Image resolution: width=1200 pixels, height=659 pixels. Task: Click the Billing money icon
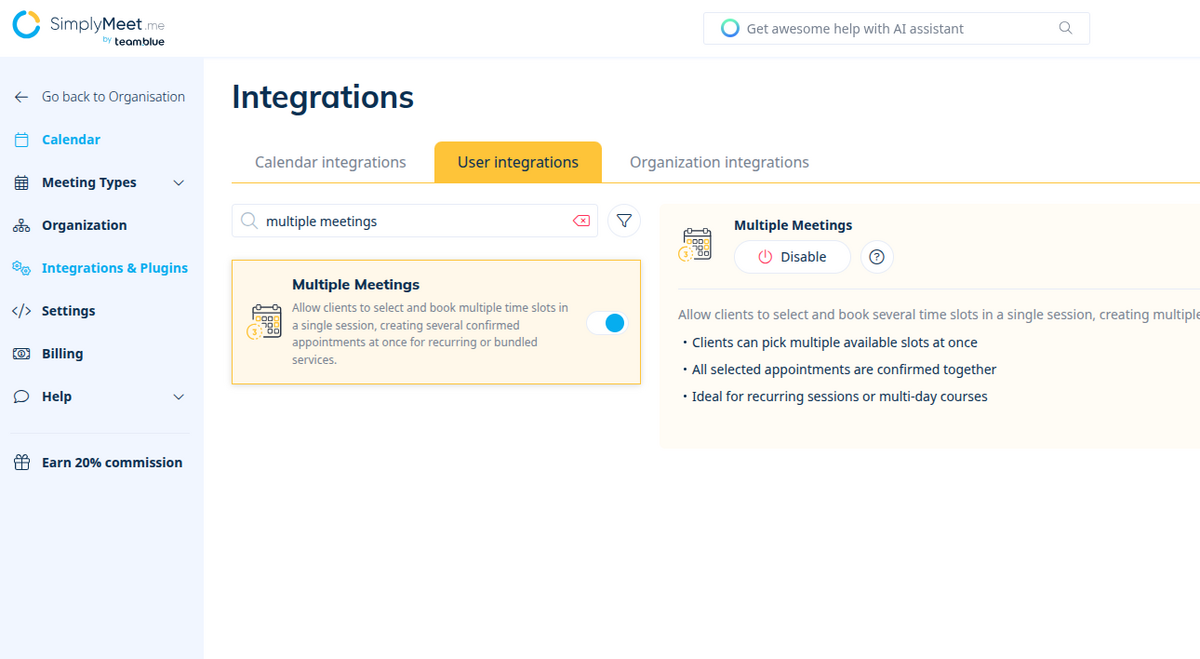point(21,354)
